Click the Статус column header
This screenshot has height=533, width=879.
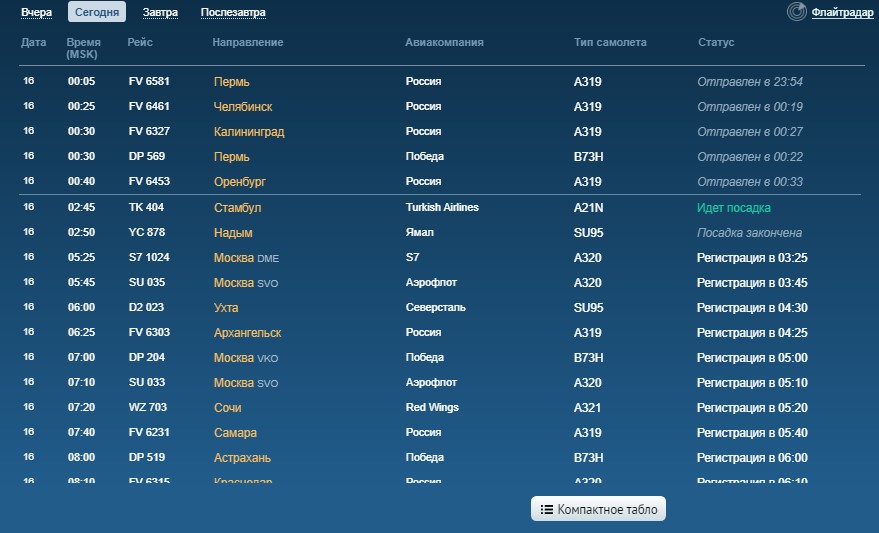tap(716, 42)
